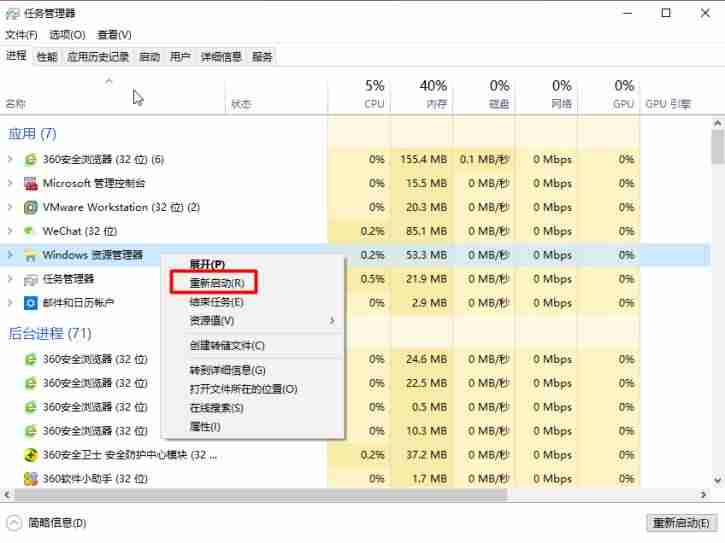Choose 结束任务(E) in the context menu
Viewport: 725px width, 543px height.
pos(216,302)
